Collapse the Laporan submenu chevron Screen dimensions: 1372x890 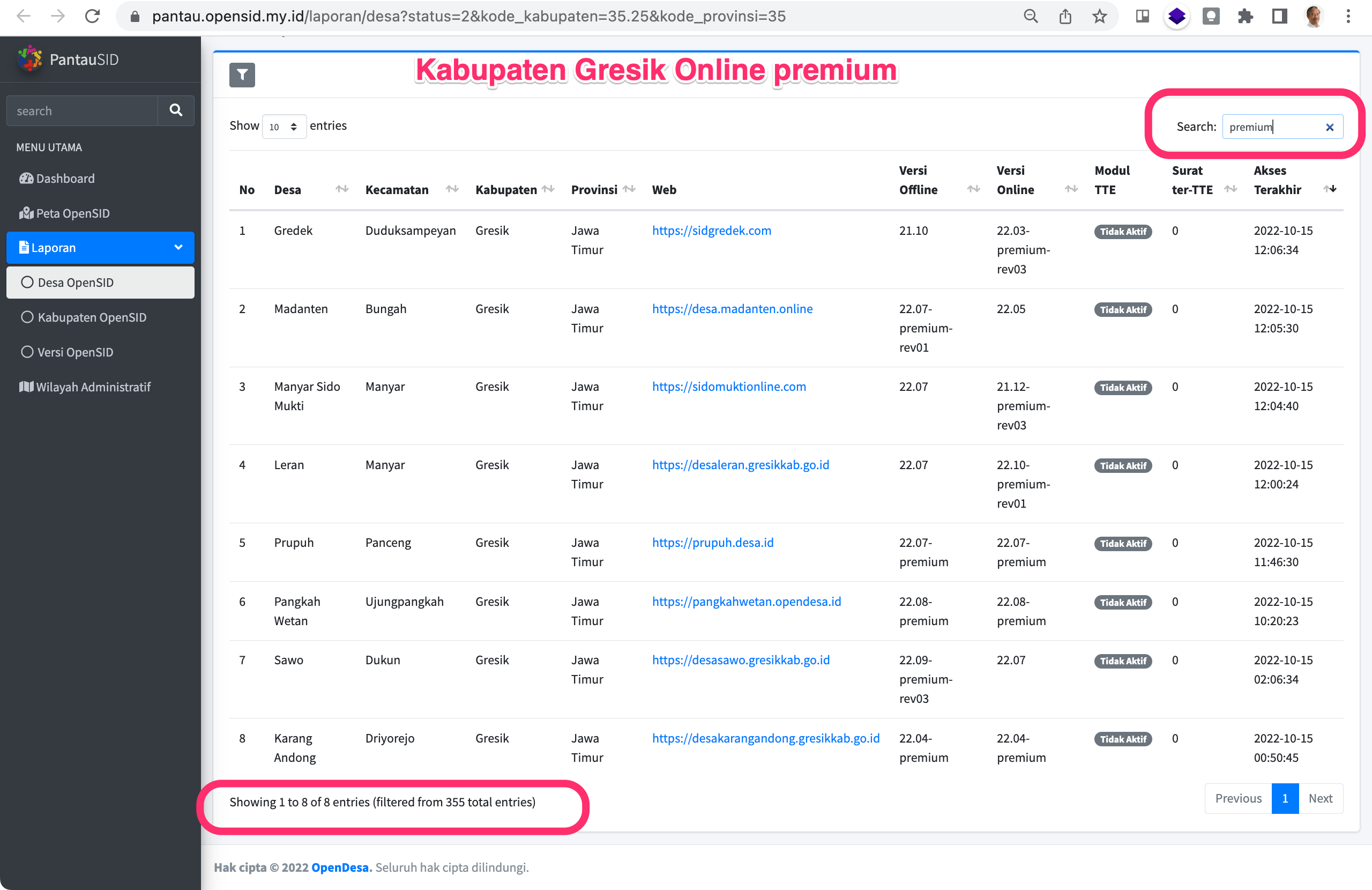[177, 248]
